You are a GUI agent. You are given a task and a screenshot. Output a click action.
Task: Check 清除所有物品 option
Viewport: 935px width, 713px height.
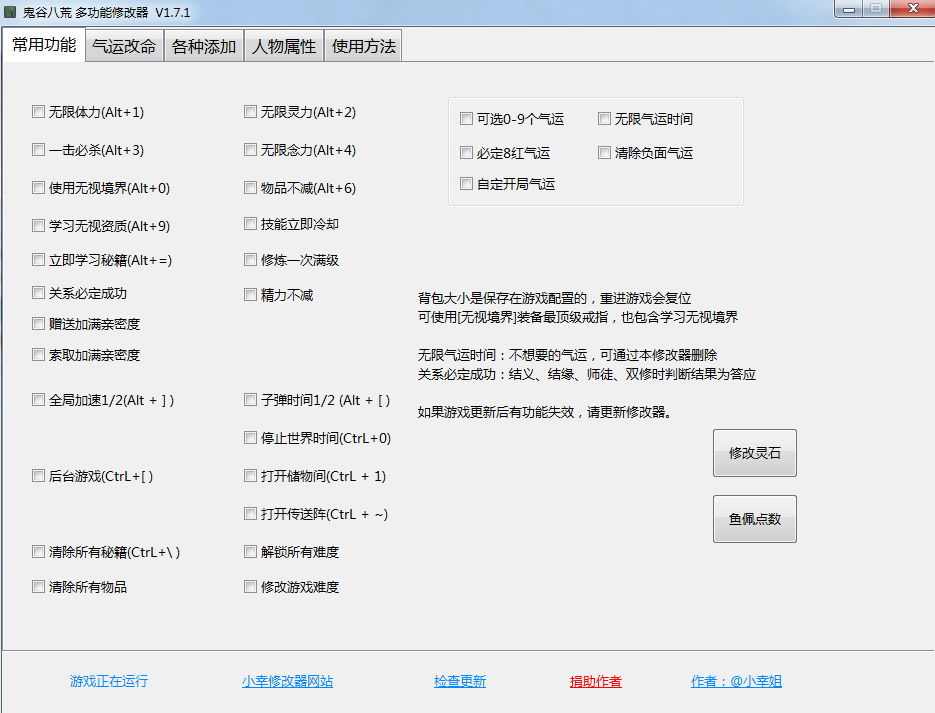(x=38, y=587)
